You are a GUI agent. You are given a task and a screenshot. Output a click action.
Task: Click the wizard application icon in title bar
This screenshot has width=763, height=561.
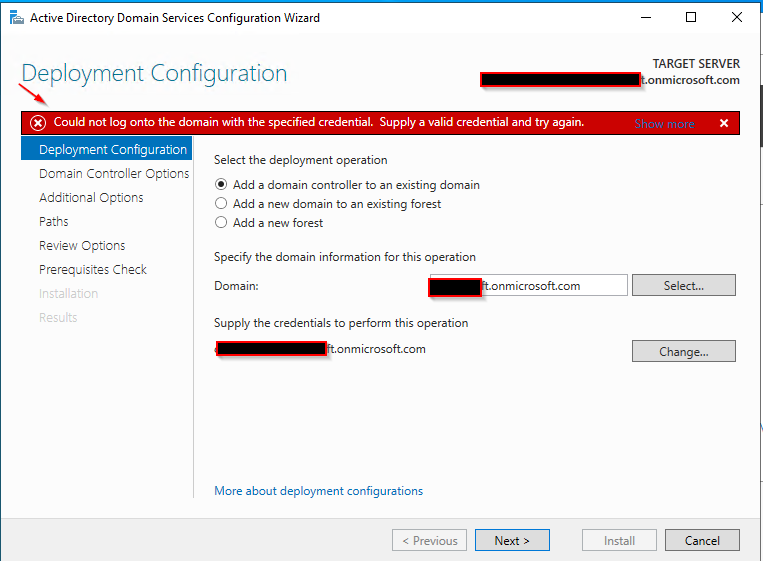point(17,18)
